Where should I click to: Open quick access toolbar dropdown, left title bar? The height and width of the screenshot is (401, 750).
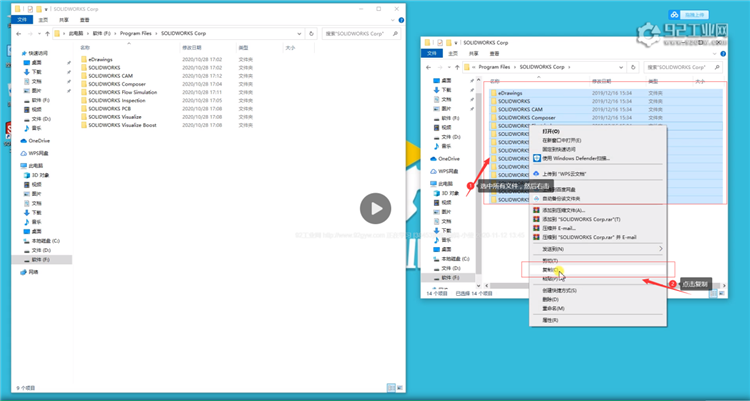point(46,9)
